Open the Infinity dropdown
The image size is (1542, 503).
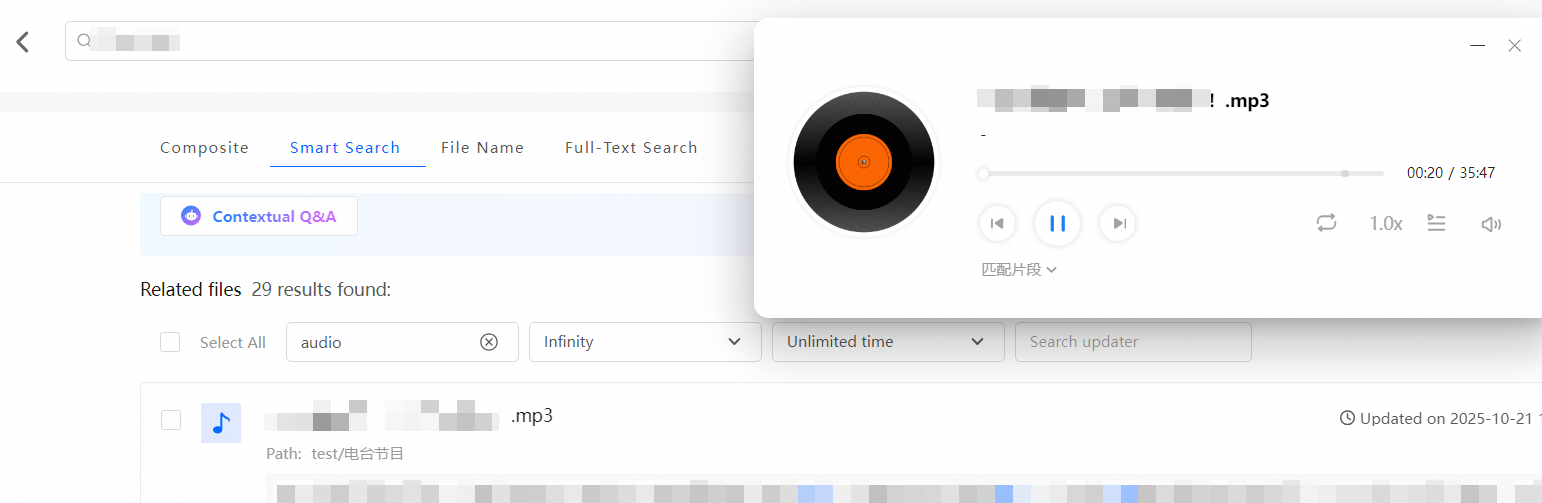(x=645, y=342)
